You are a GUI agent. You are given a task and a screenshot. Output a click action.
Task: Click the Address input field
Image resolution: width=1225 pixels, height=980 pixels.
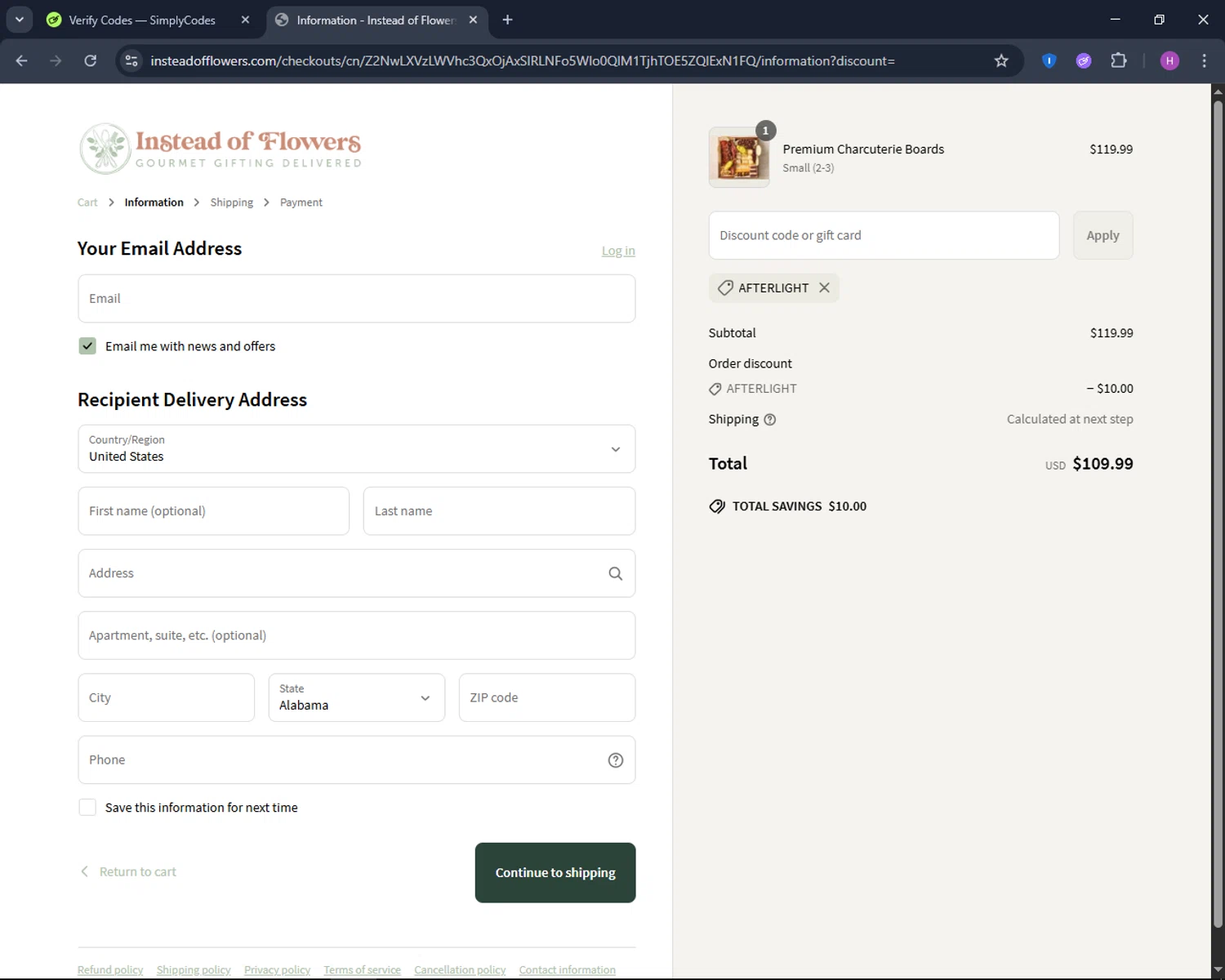[x=357, y=573]
